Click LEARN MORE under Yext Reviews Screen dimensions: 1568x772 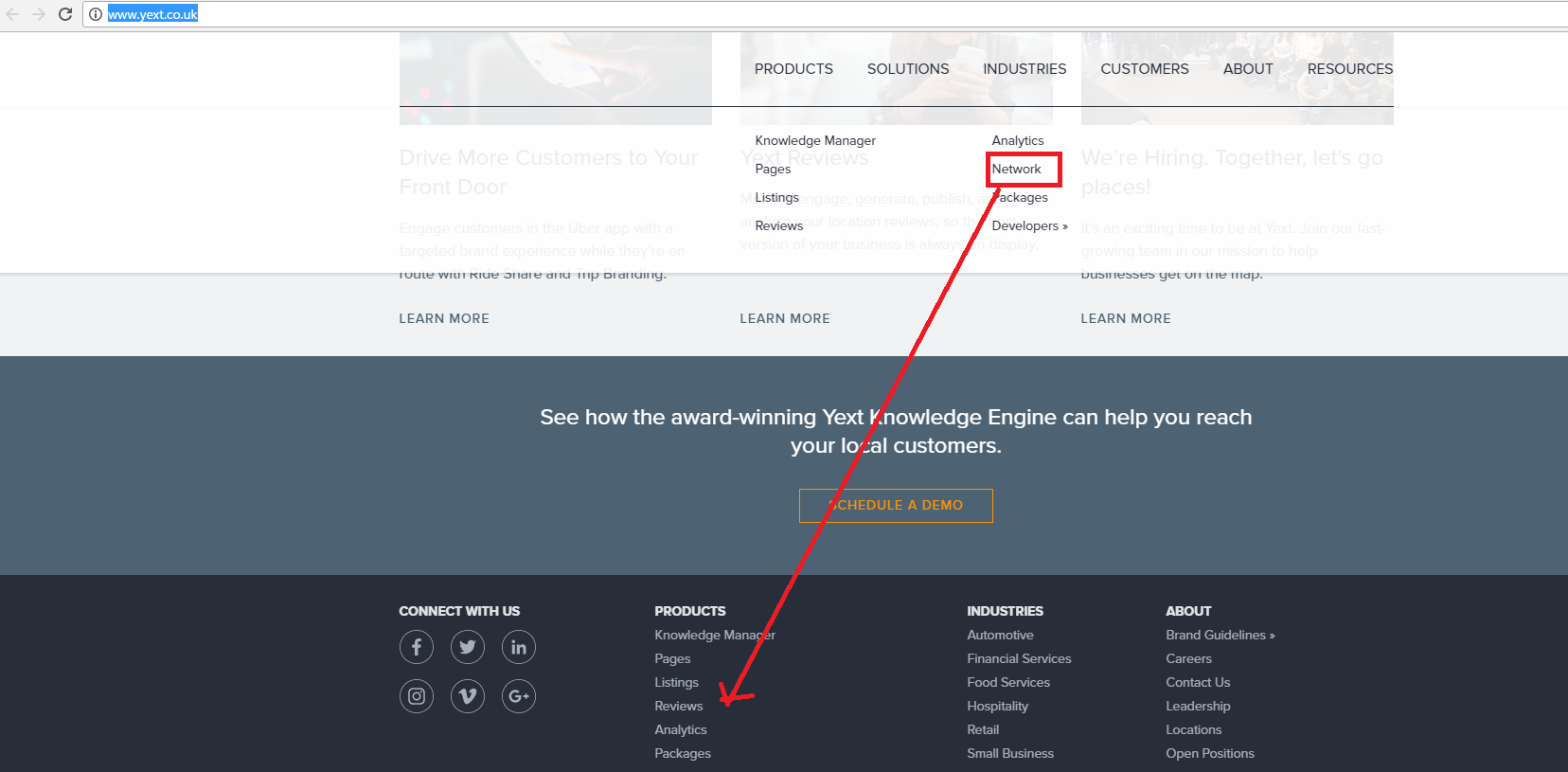coord(785,318)
